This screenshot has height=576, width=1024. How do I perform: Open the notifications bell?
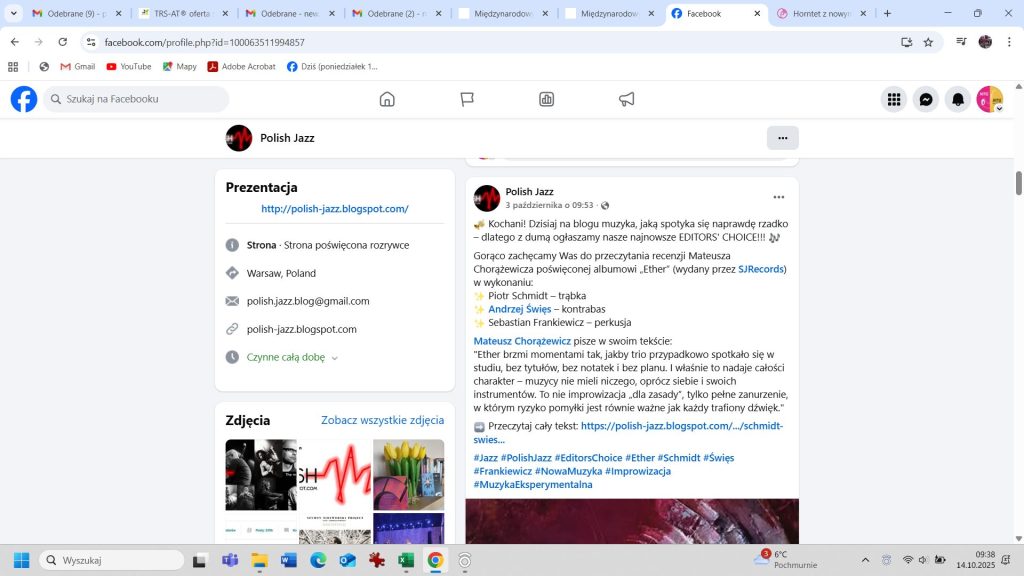(x=958, y=99)
